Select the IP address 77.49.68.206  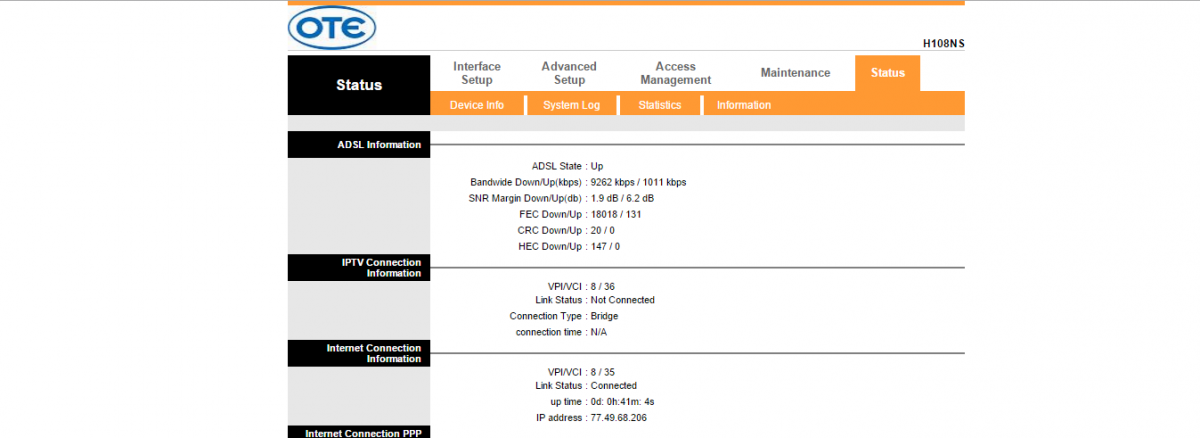pyautogui.click(x=619, y=417)
